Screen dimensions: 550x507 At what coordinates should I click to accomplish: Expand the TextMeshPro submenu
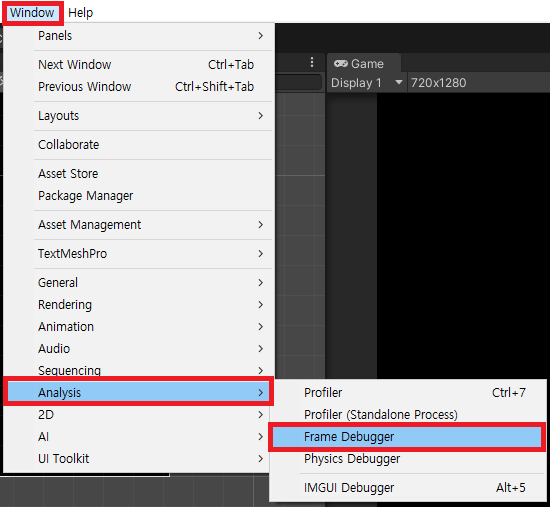139,254
